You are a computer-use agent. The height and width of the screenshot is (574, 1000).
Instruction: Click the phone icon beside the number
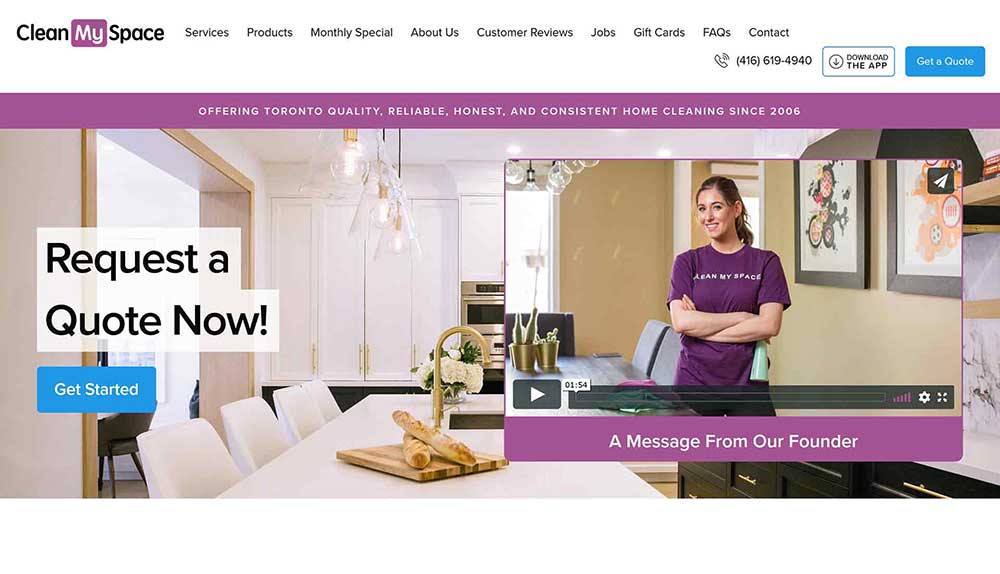pyautogui.click(x=721, y=61)
